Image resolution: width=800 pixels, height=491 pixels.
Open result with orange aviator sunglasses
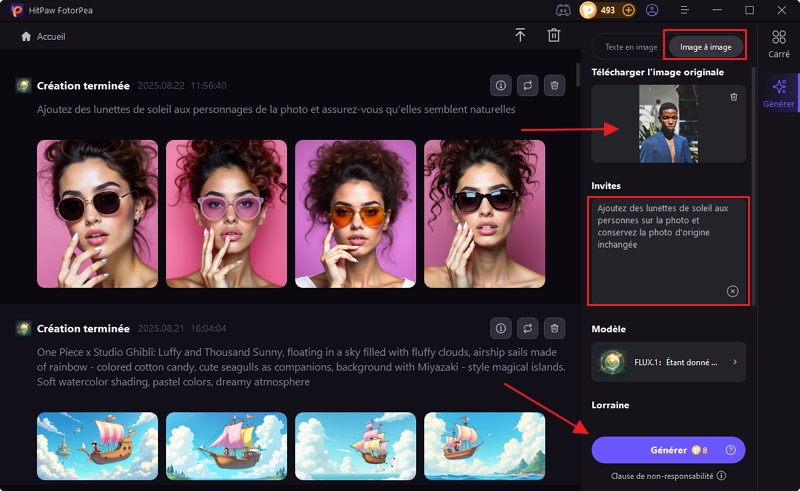(356, 214)
